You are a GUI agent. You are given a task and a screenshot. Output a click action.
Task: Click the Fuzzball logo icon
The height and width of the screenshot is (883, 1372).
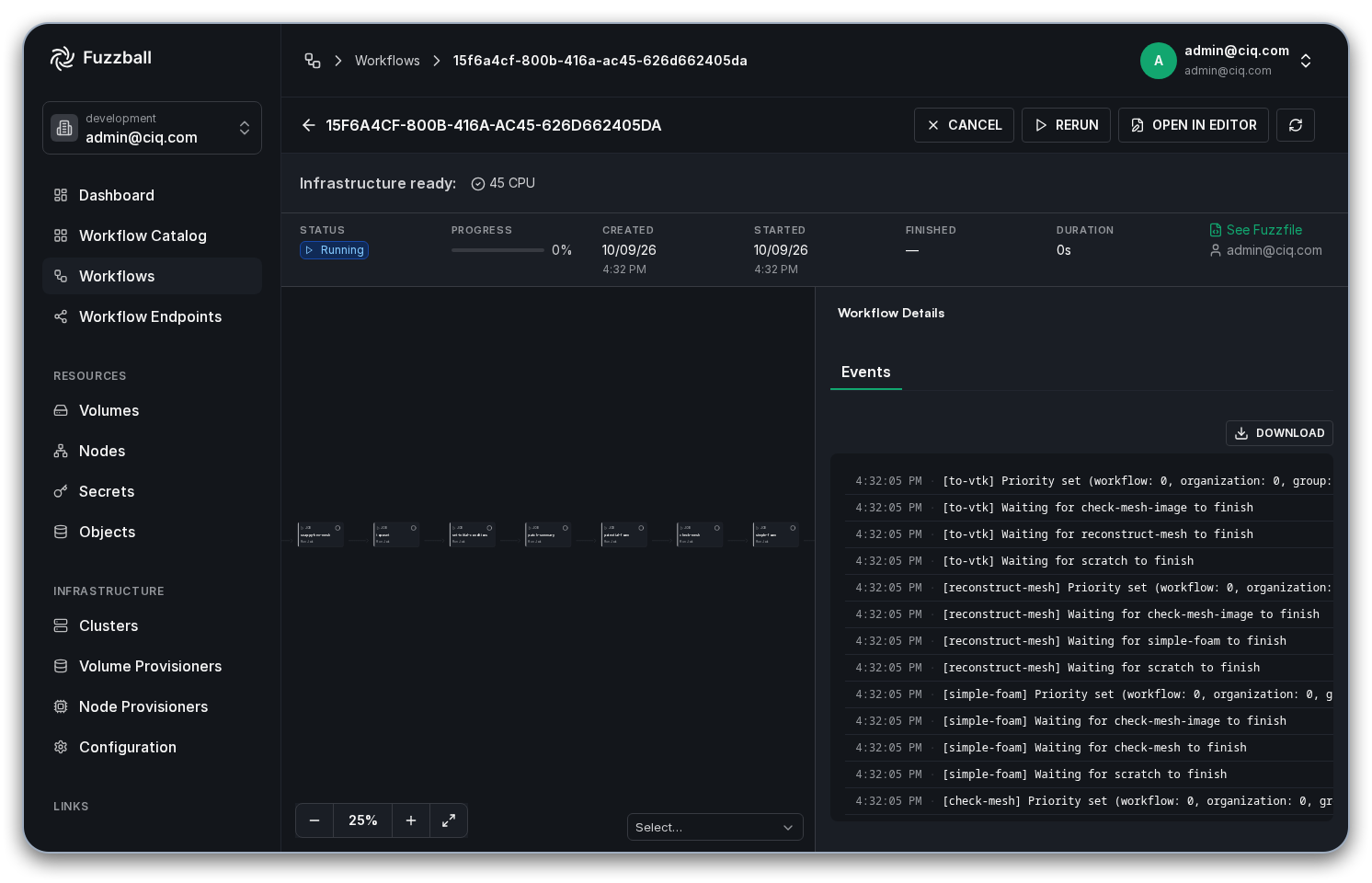point(63,58)
